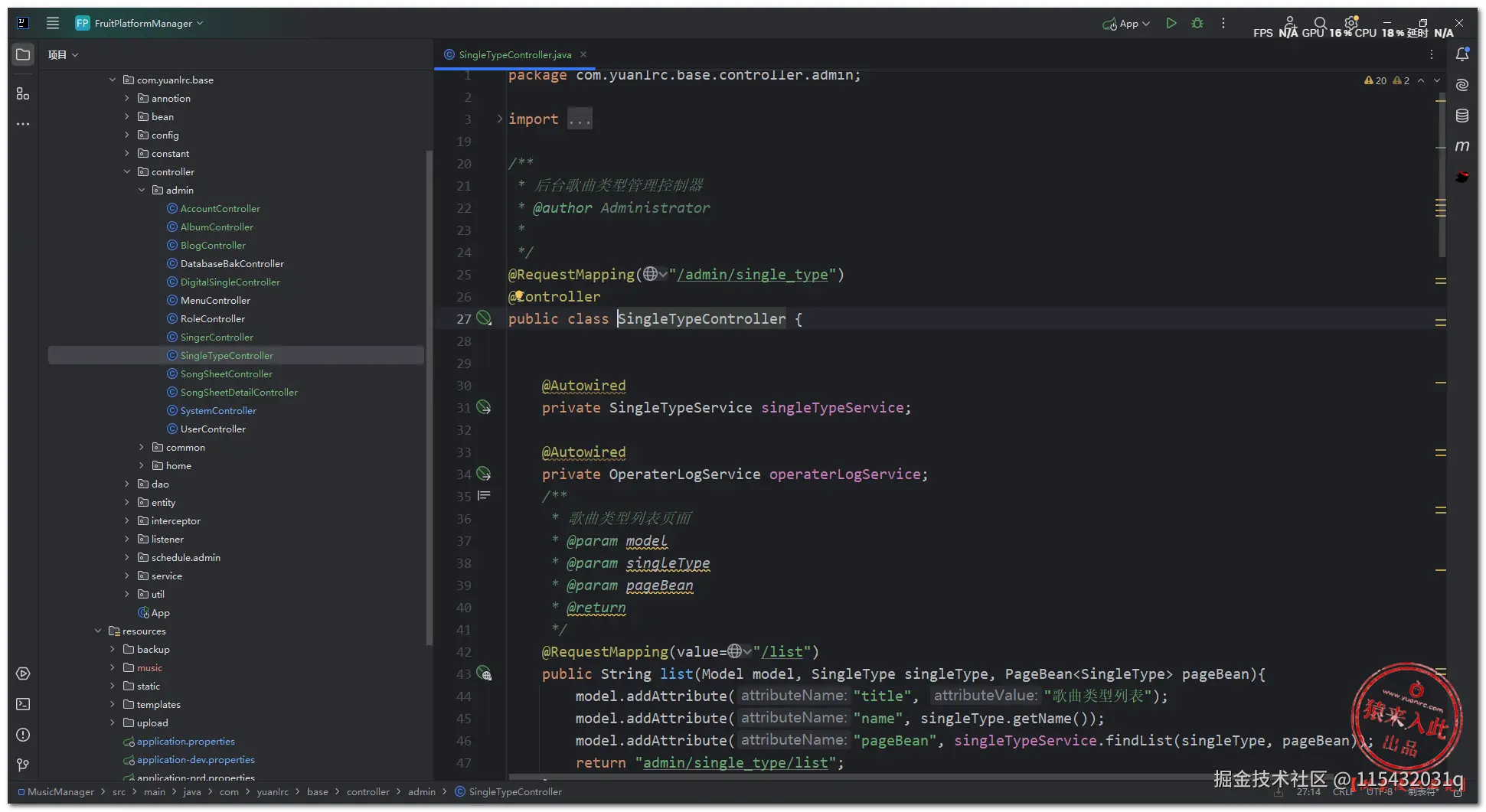Select application.properties file
Image resolution: width=1486 pixels, height=812 pixels.
point(185,741)
